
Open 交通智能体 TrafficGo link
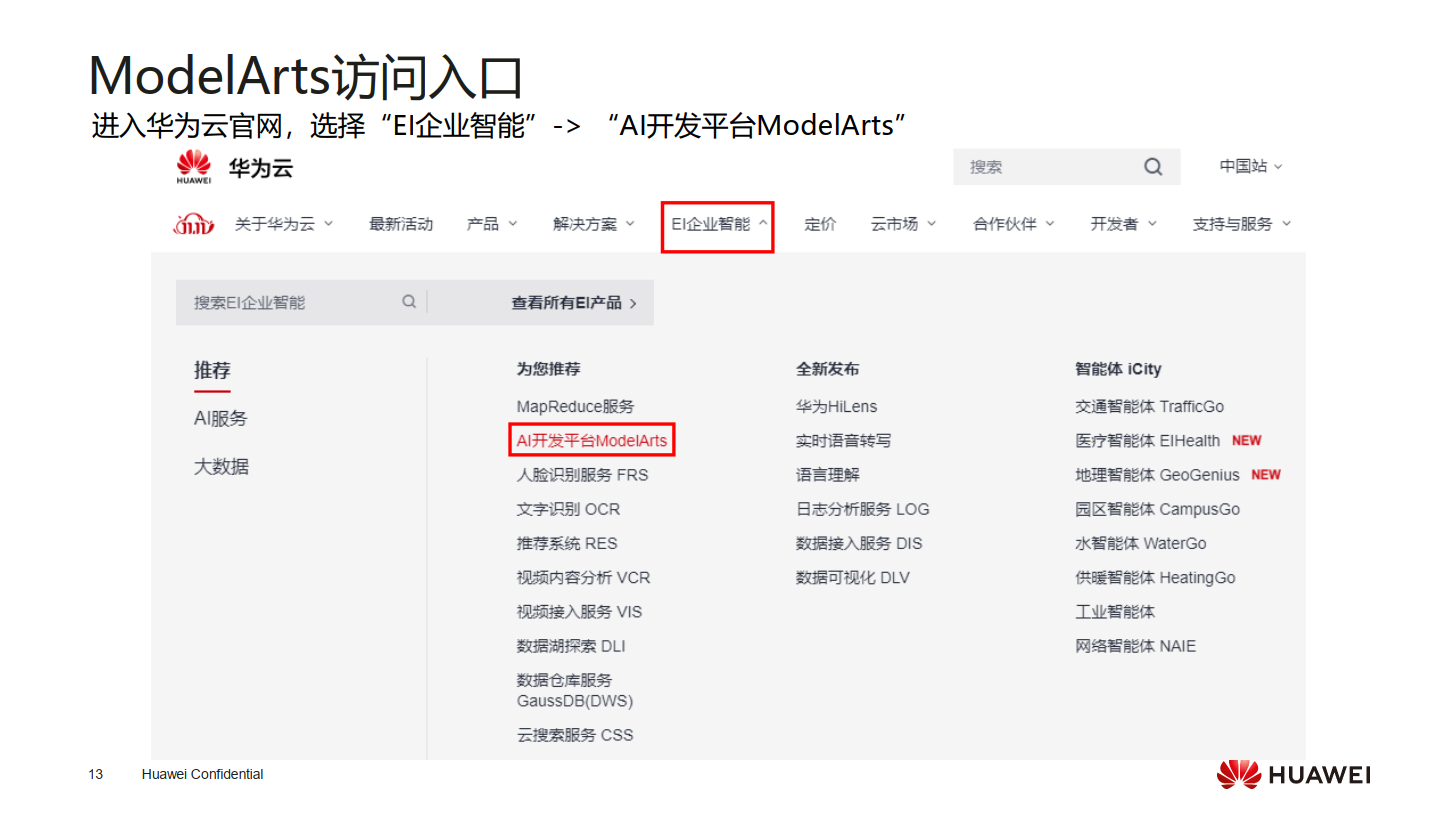pos(1149,407)
